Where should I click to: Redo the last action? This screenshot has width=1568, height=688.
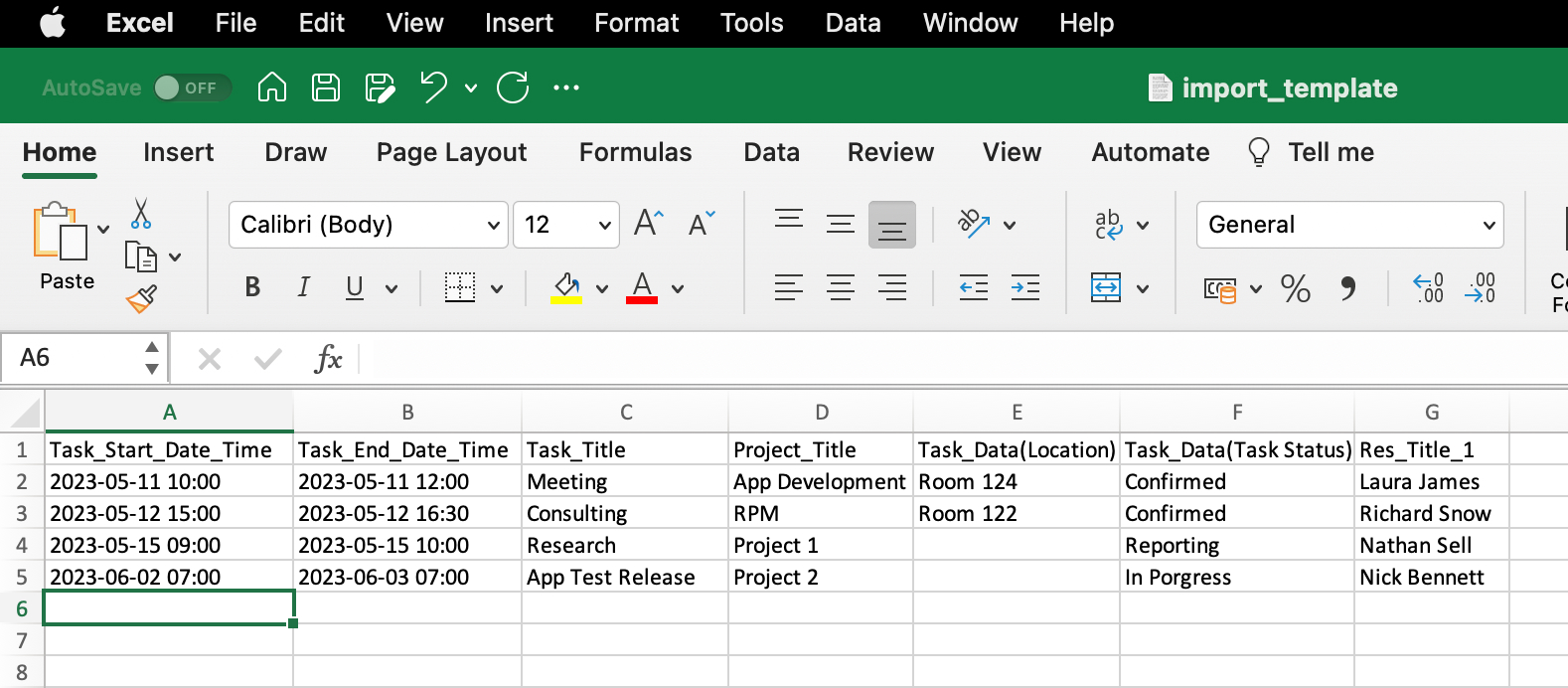513,87
